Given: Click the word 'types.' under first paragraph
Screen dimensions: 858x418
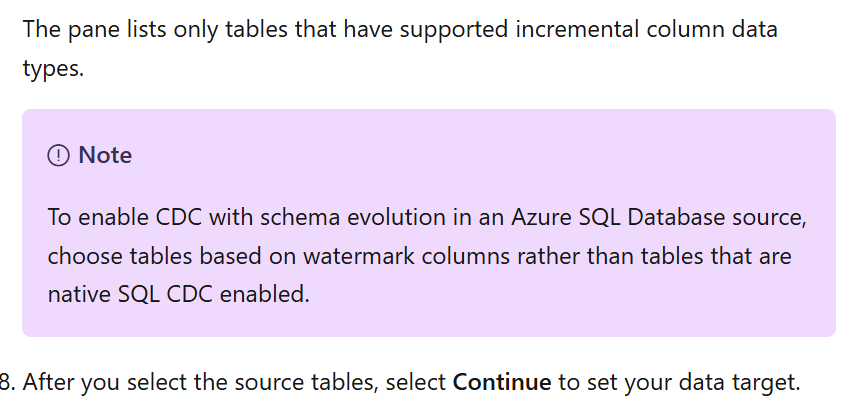Looking at the screenshot, I should (53, 69).
